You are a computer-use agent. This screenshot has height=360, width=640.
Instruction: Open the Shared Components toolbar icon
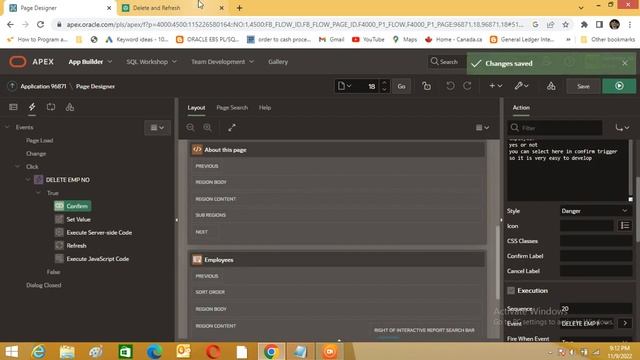pos(551,86)
